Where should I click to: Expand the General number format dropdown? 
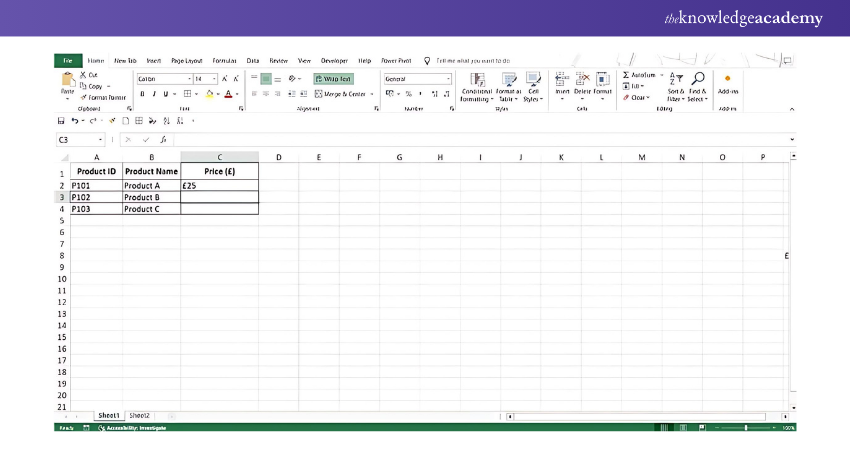[448, 78]
